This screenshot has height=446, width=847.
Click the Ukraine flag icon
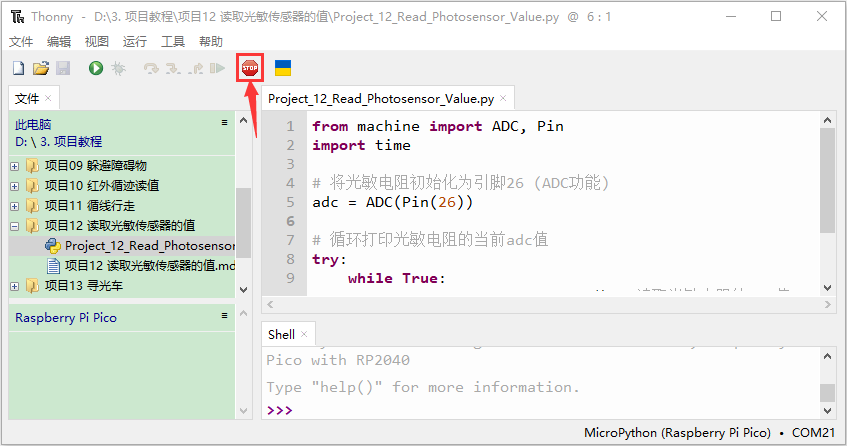point(283,68)
